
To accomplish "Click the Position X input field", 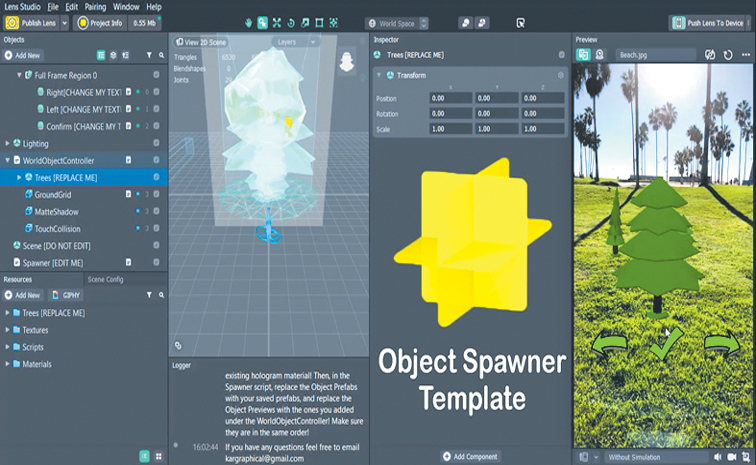I will point(450,98).
